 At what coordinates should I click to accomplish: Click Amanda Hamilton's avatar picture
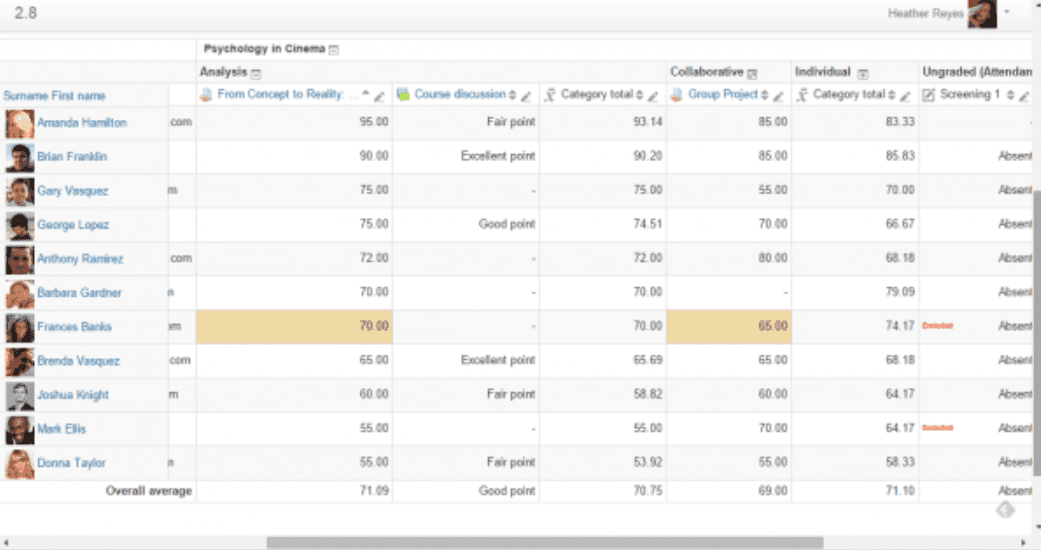20,124
